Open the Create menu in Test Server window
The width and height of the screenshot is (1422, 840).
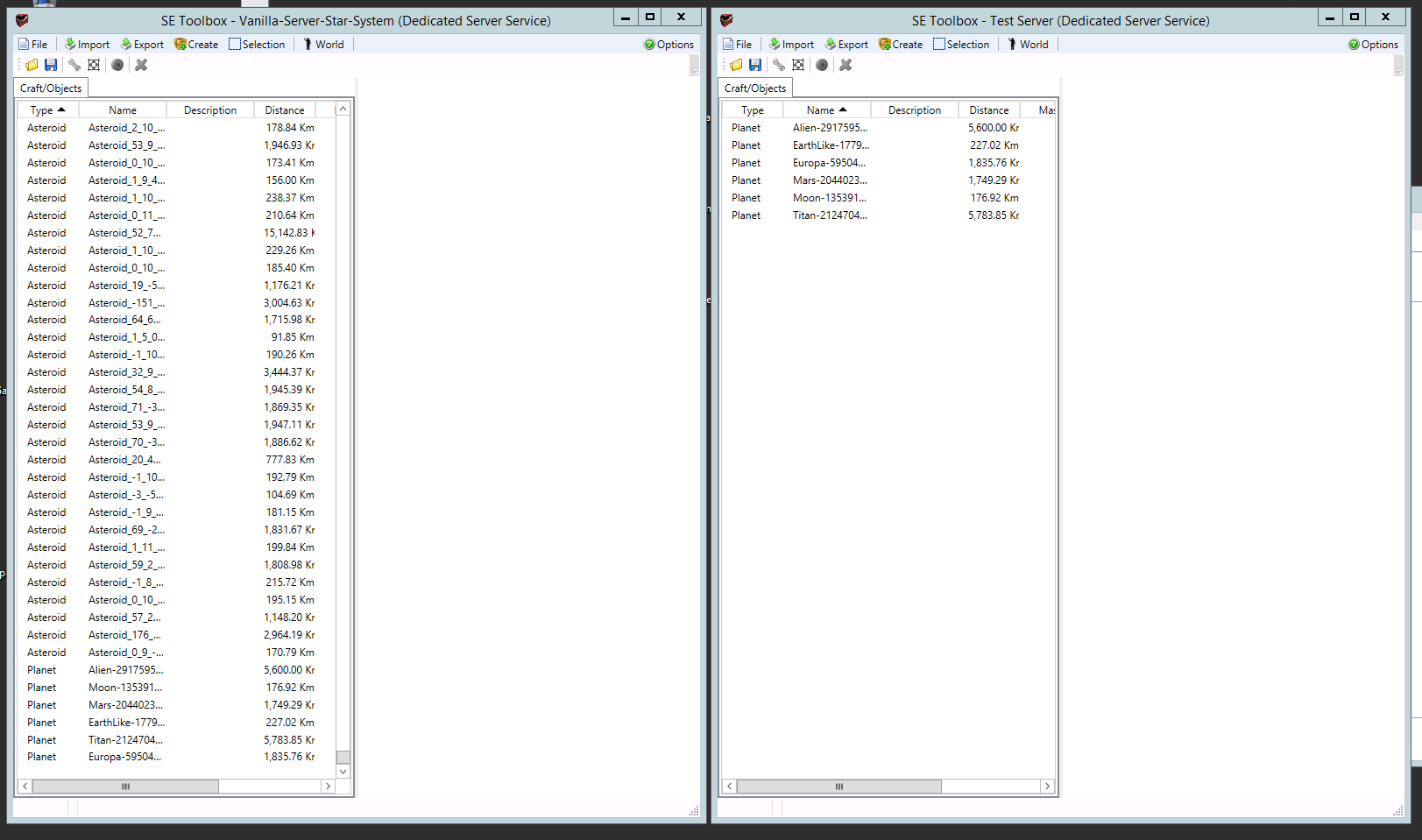point(901,45)
